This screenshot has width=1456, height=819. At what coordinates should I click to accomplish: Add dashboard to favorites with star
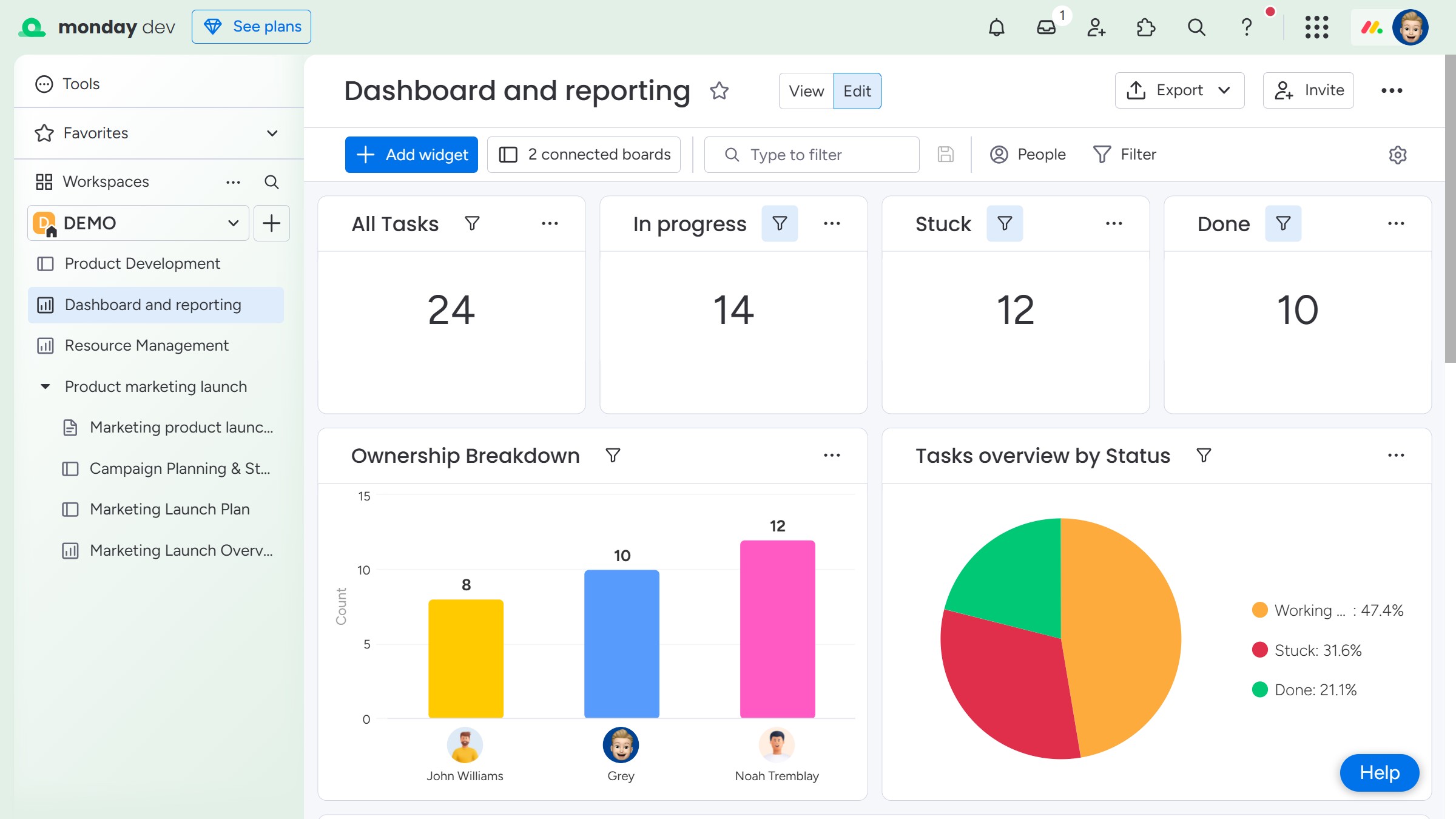(x=720, y=91)
